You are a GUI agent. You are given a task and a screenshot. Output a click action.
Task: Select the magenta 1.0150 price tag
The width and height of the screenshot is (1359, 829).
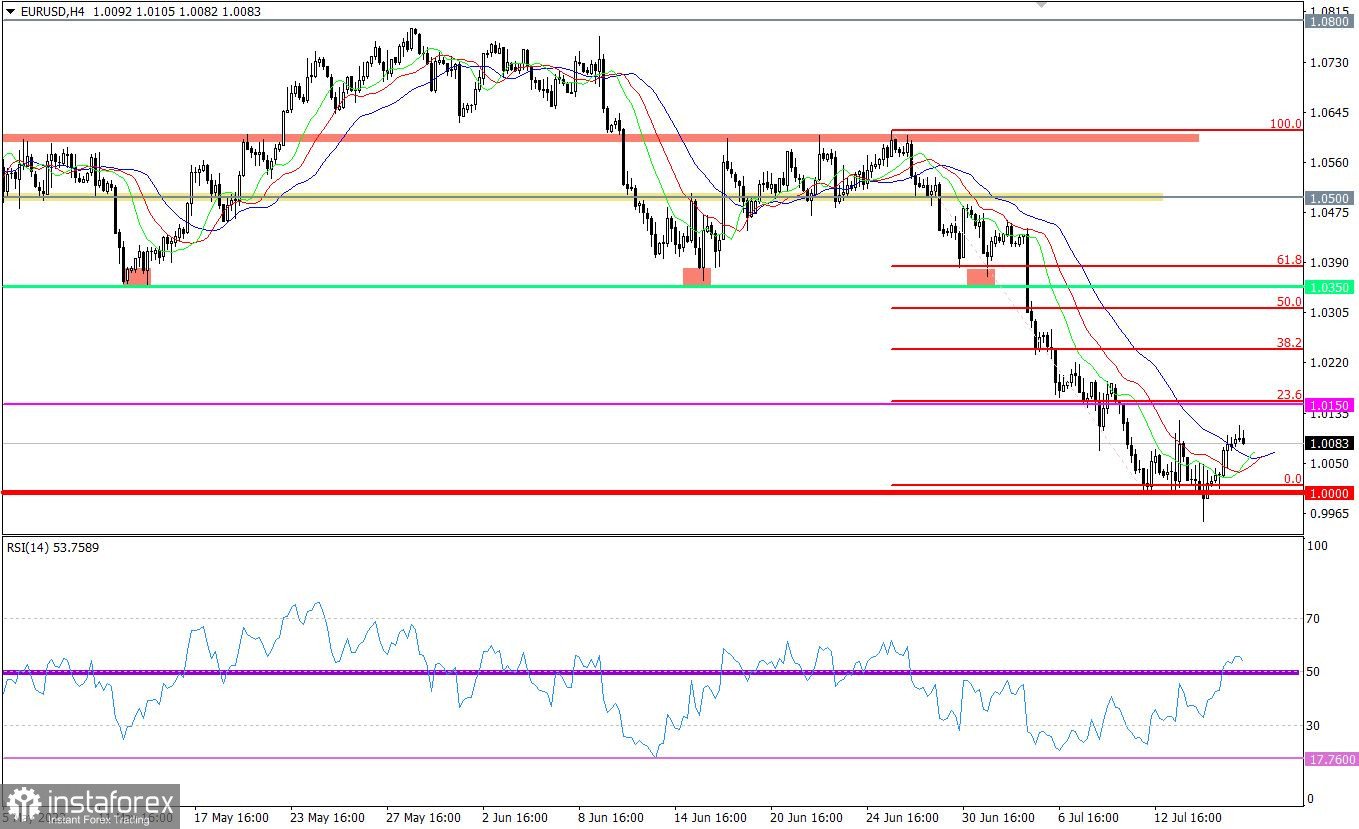[x=1330, y=405]
